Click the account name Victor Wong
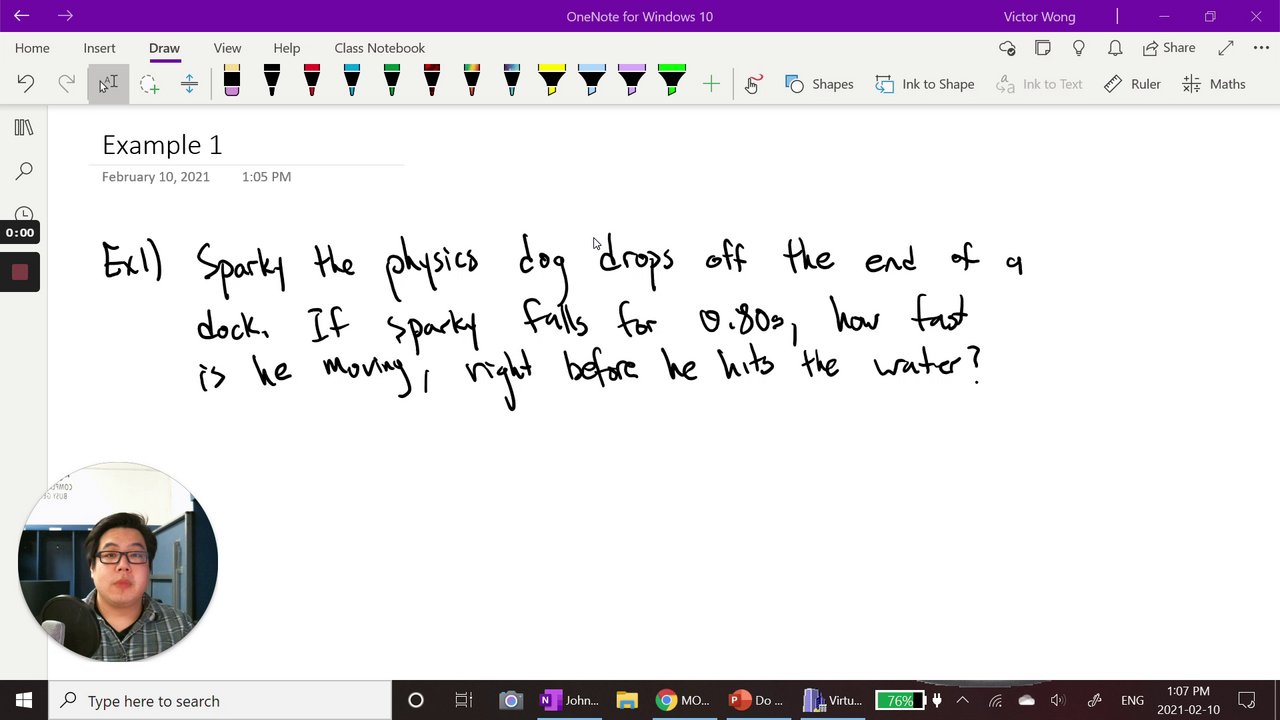The image size is (1280, 720). (1040, 16)
